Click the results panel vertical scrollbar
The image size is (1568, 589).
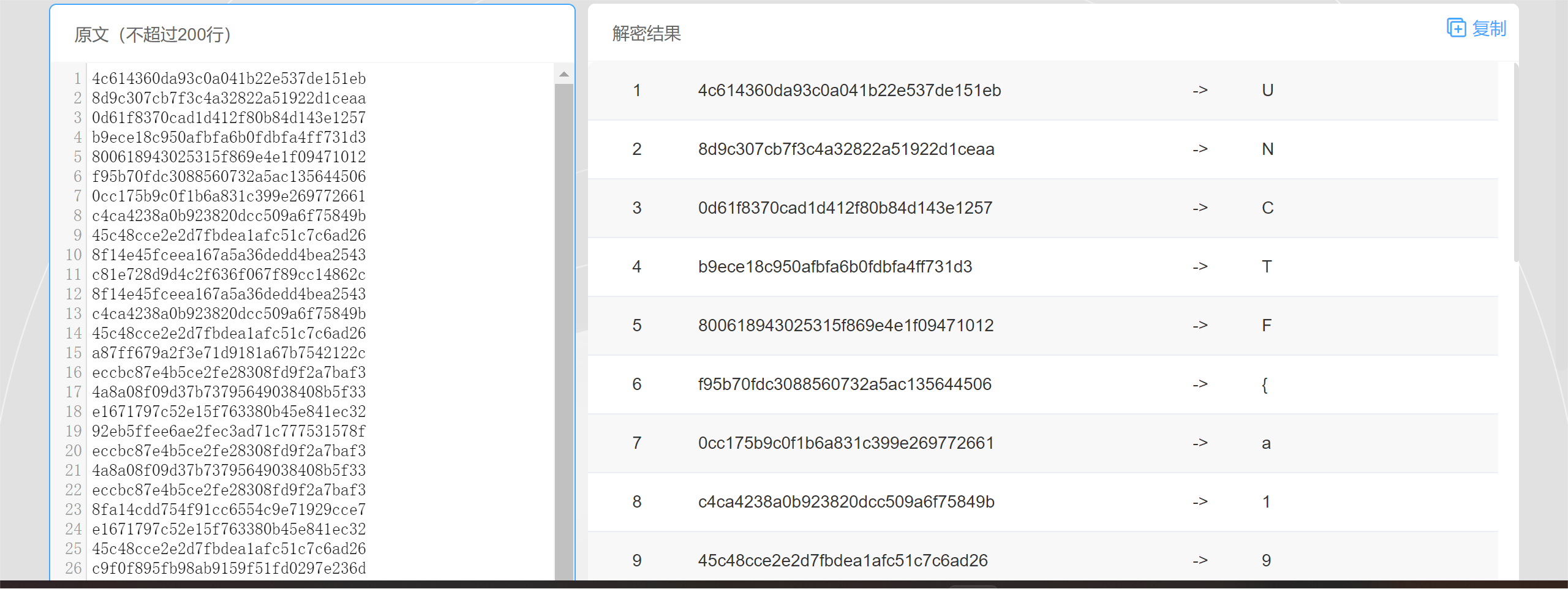click(x=1515, y=162)
